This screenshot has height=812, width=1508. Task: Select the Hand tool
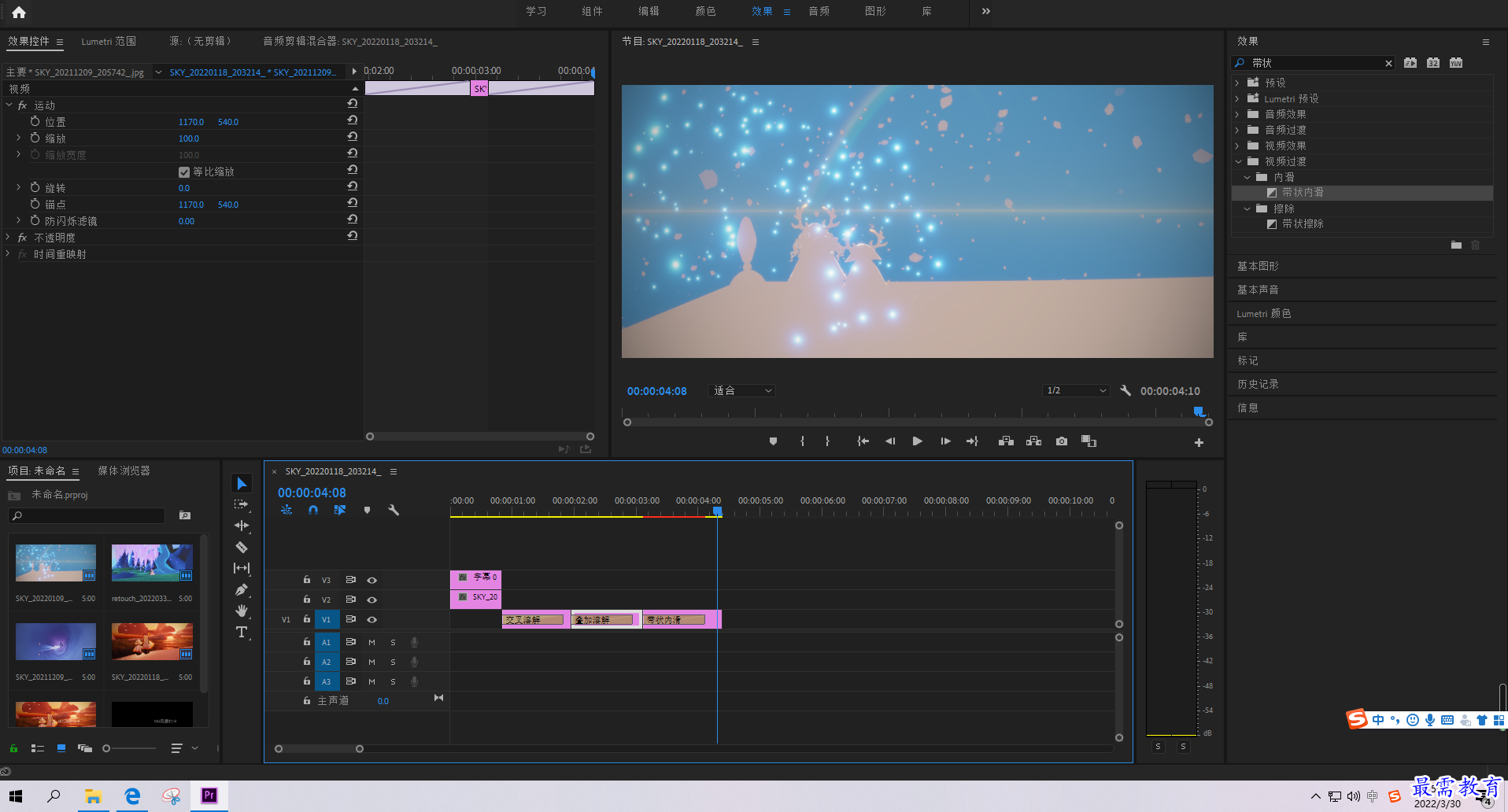pyautogui.click(x=242, y=611)
